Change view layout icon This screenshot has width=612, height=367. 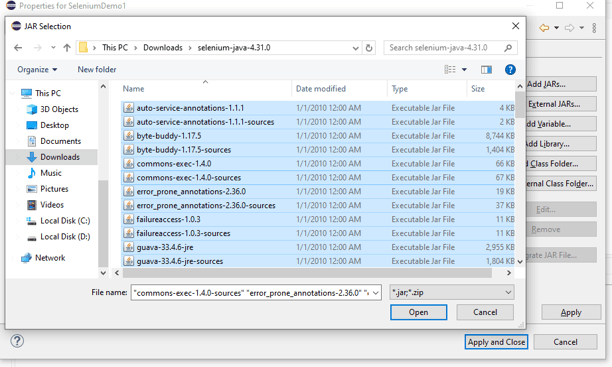click(450, 69)
